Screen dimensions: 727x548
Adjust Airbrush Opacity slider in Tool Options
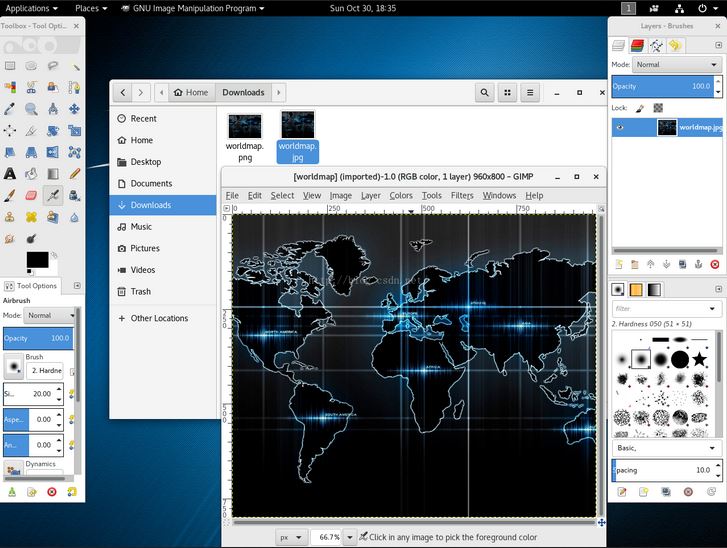coord(38,338)
